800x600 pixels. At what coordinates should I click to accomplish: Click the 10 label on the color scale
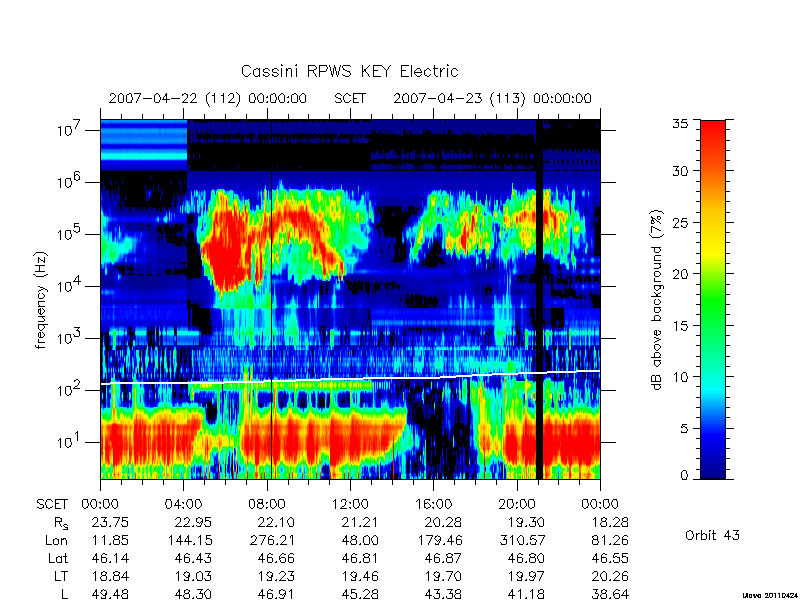coord(681,377)
